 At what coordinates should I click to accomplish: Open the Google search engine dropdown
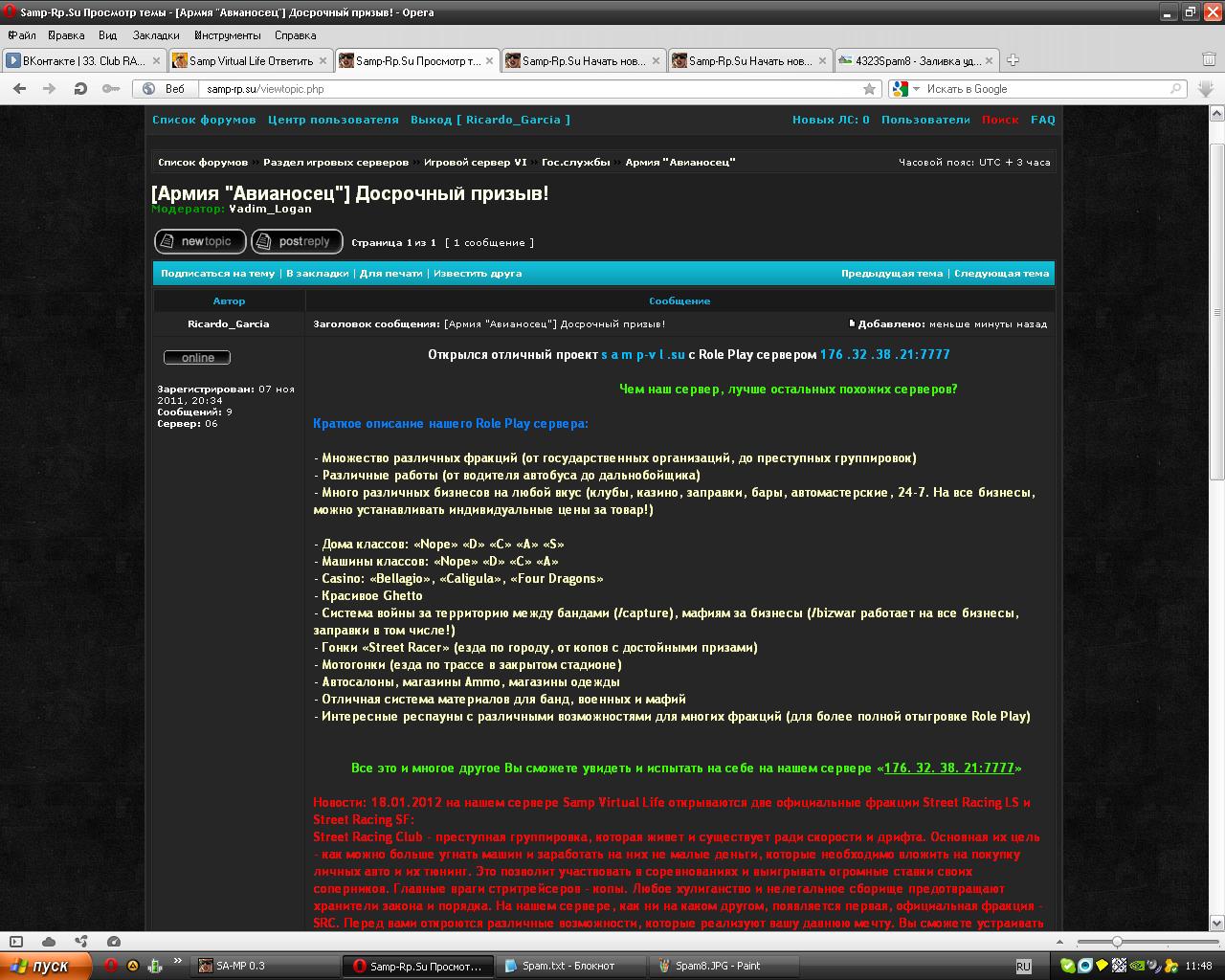[916, 89]
